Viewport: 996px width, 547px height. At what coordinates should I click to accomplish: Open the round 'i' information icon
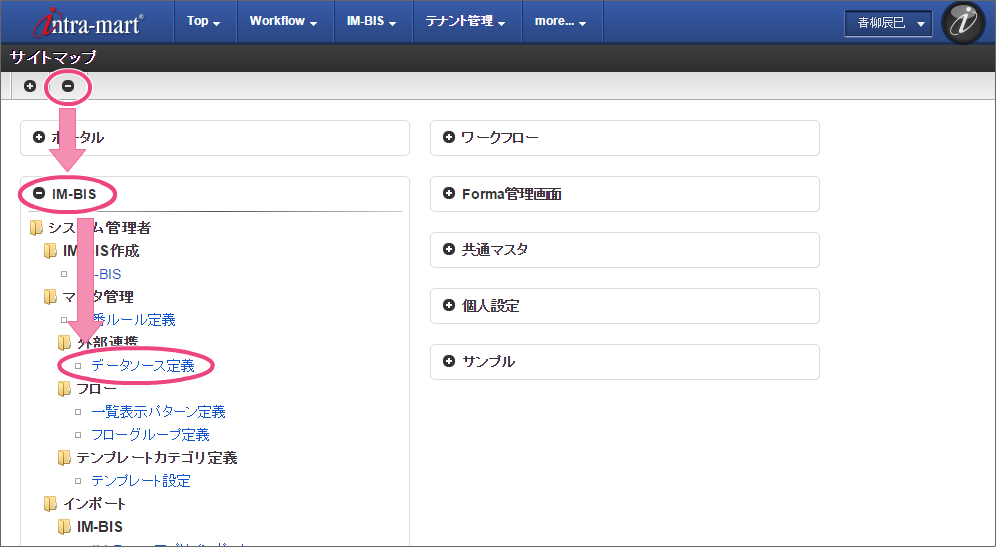coord(963,23)
